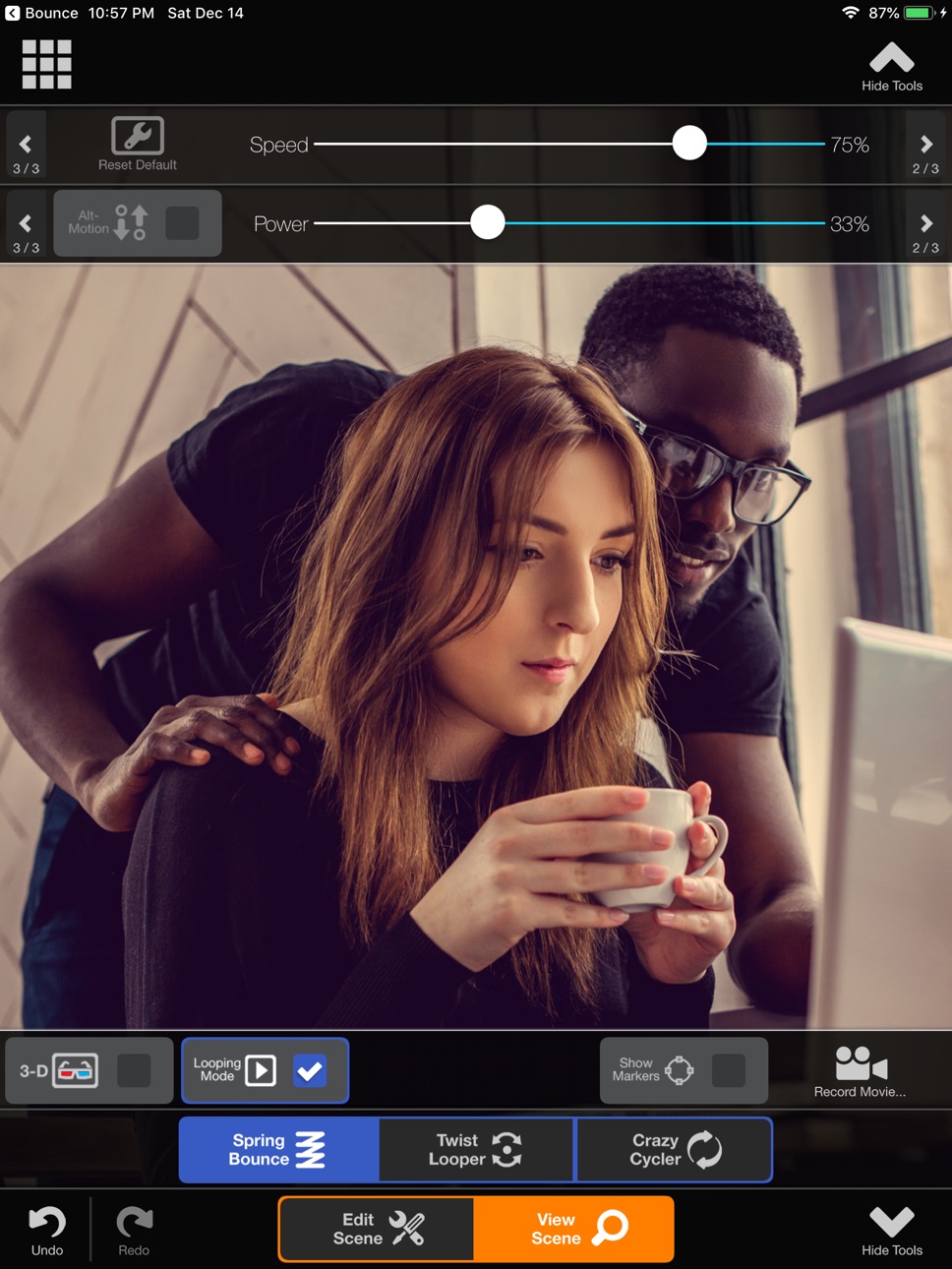Select the Twist Looper mode tab
952x1269 pixels.
point(477,1150)
